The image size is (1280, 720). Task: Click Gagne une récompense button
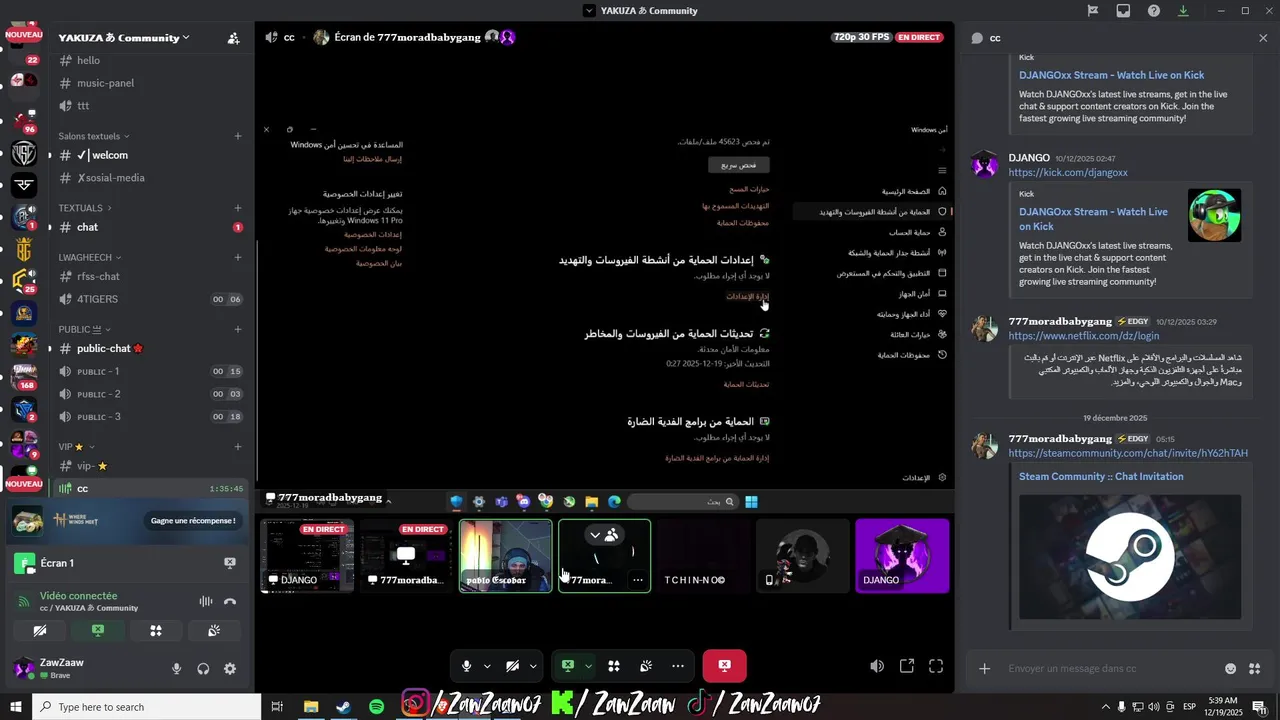click(x=193, y=521)
